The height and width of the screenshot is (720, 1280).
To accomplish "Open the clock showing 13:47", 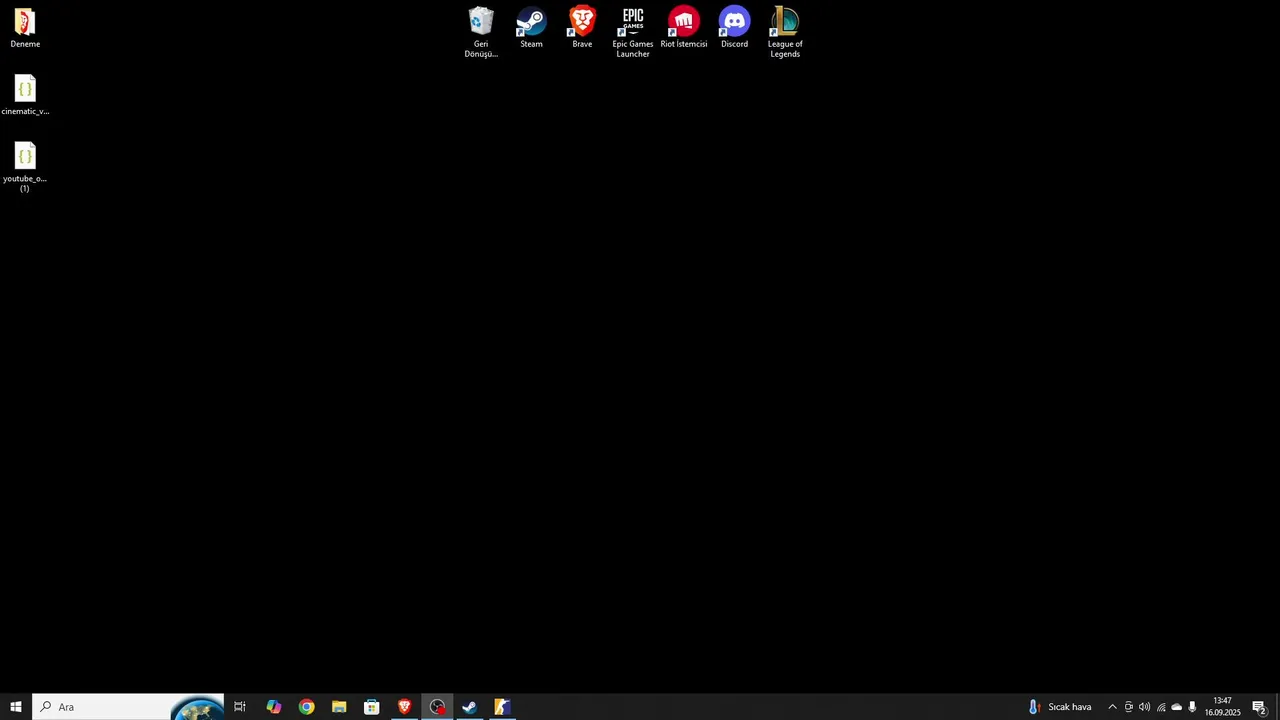I will point(1222,707).
